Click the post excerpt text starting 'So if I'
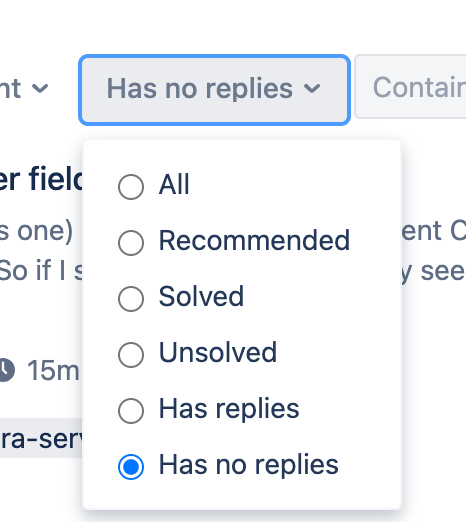The width and height of the screenshot is (466, 522). [41, 271]
